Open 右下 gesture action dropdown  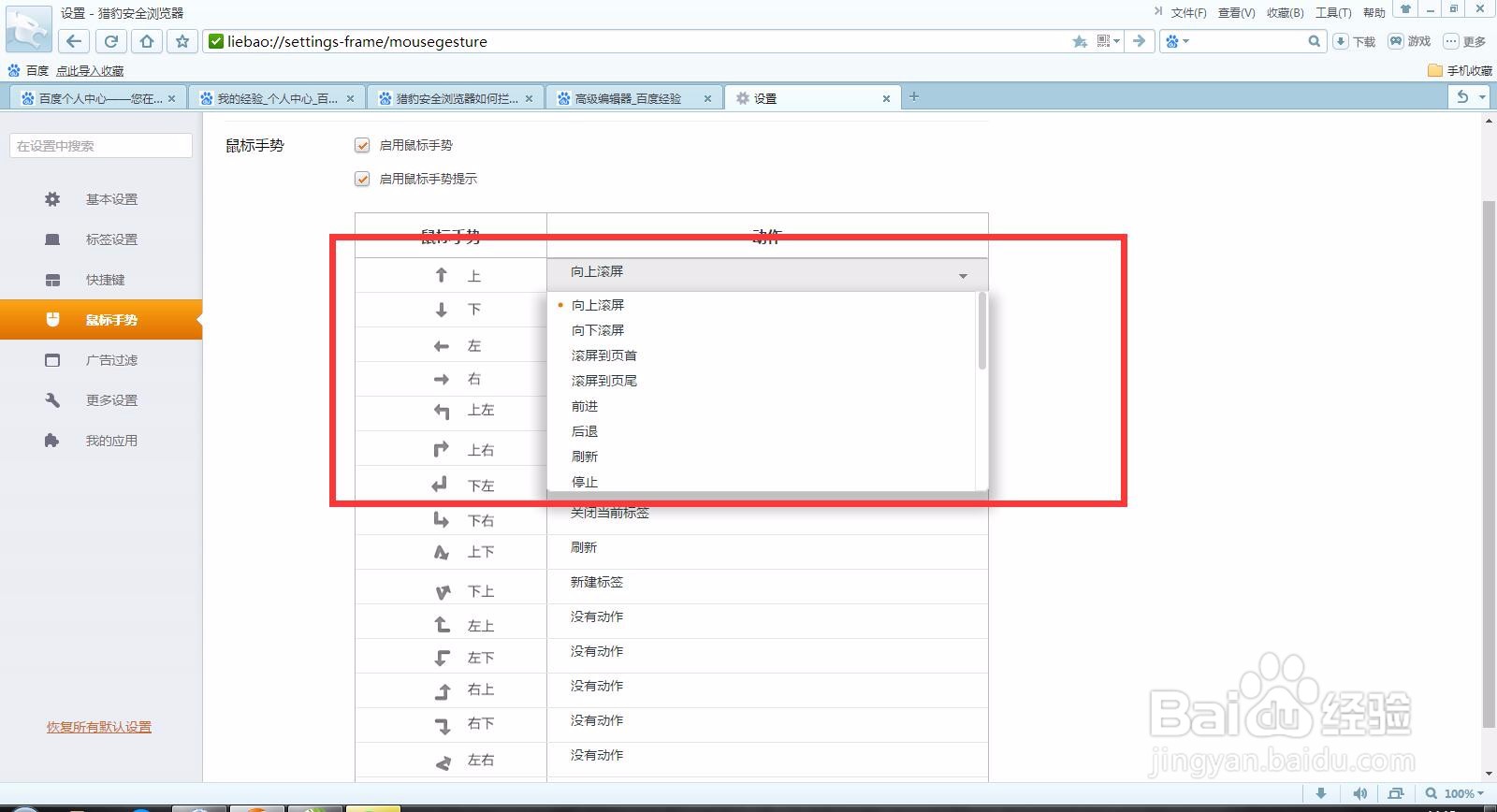[x=767, y=725]
